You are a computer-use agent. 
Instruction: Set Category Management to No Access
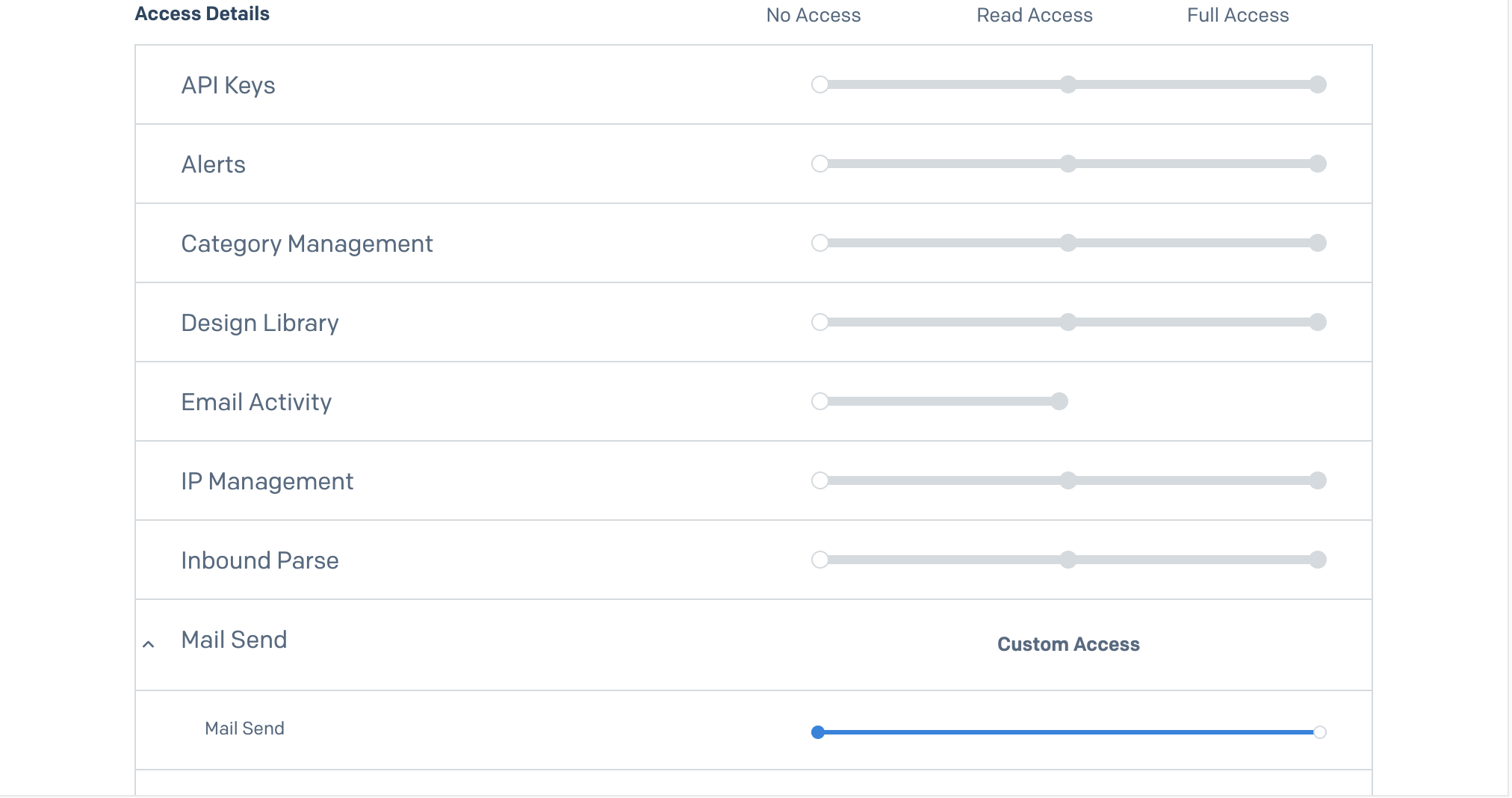(820, 243)
